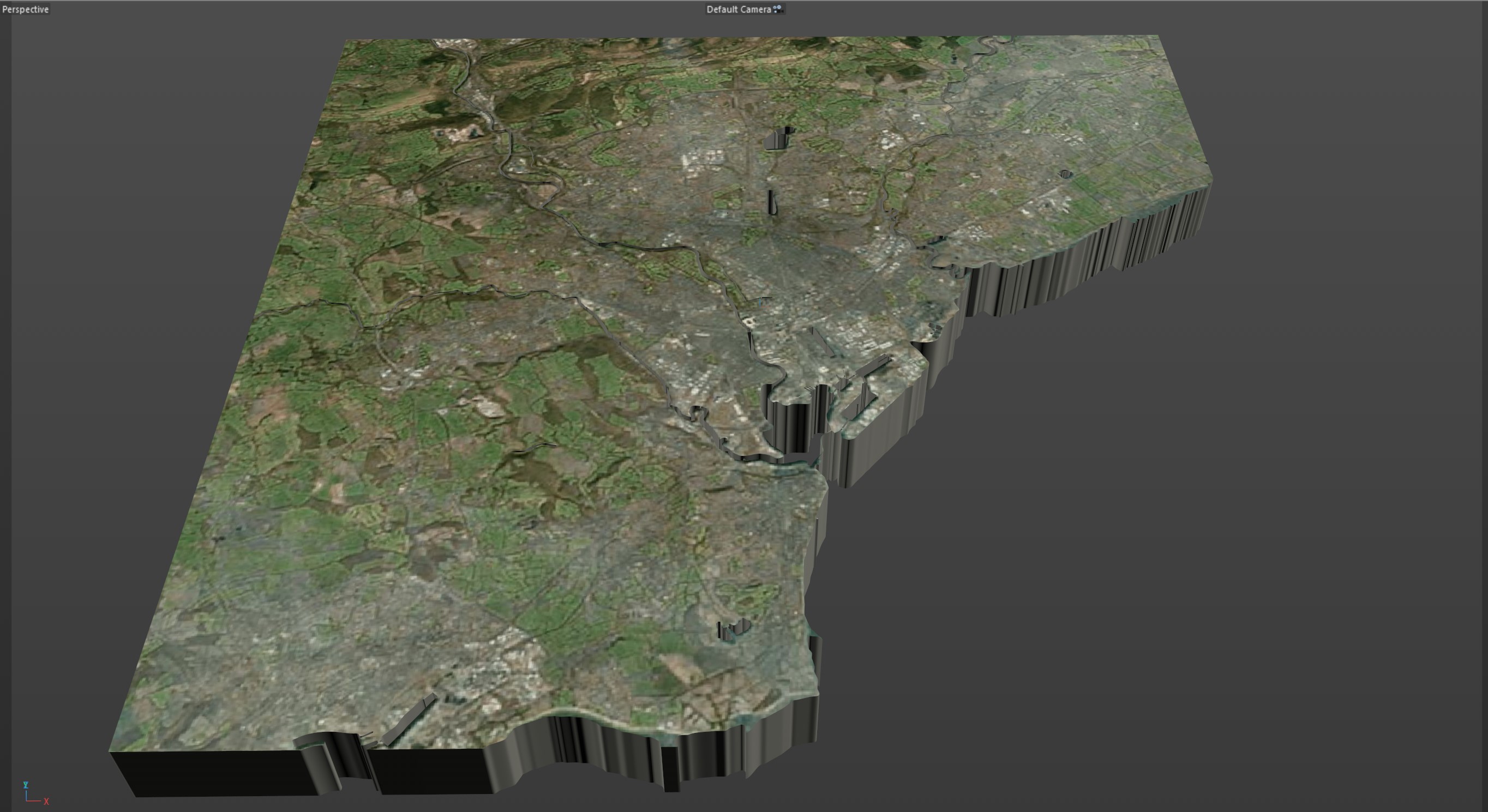Click the top-left corner of the terrain
The image size is (1488, 812).
[x=346, y=40]
